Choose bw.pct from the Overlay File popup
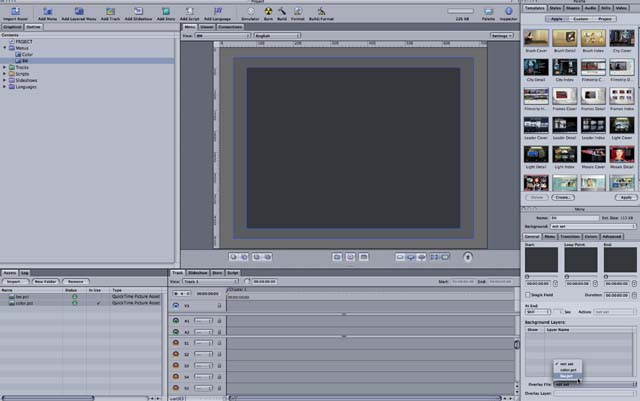 coord(567,376)
